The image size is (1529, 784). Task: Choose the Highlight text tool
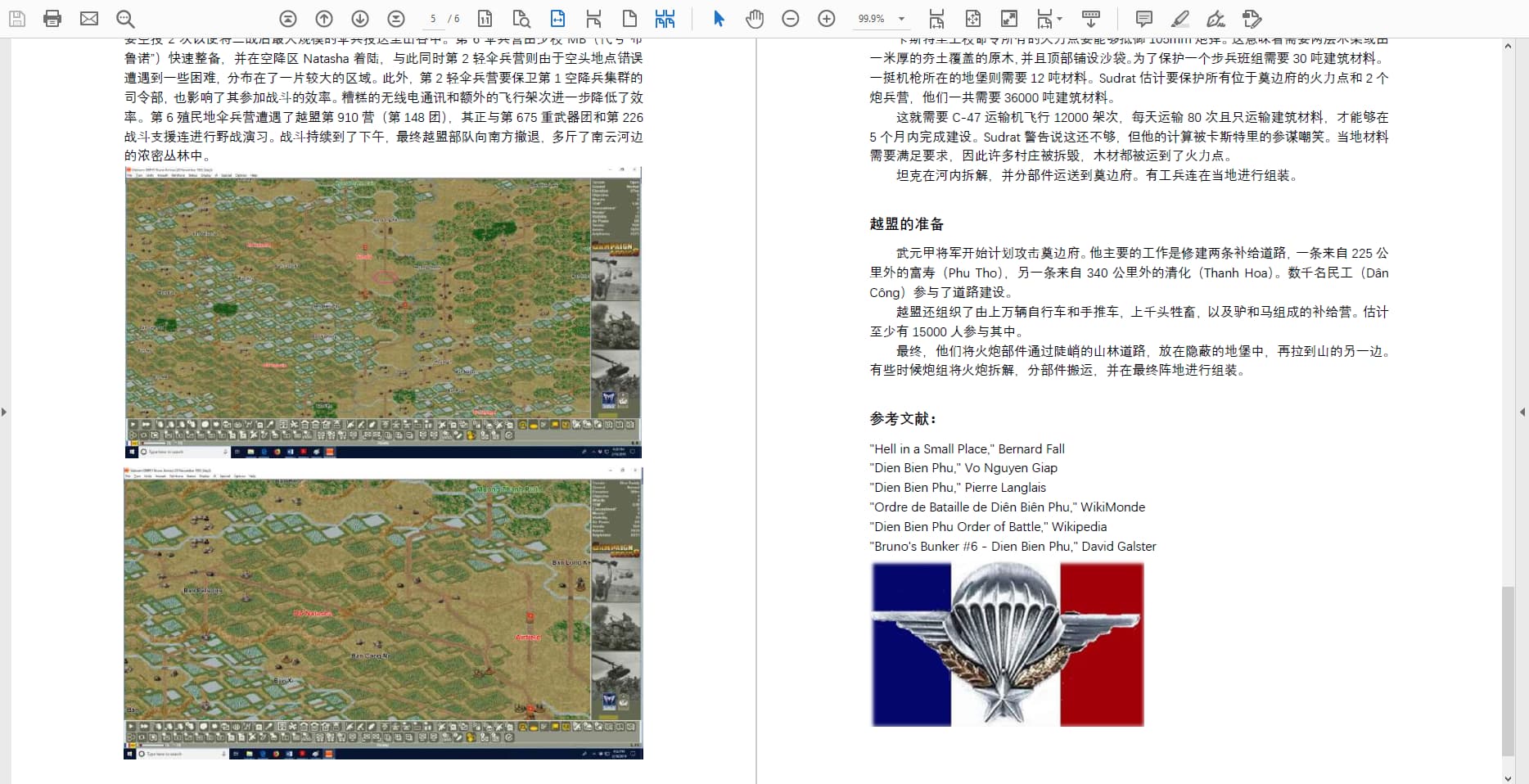pyautogui.click(x=1179, y=19)
